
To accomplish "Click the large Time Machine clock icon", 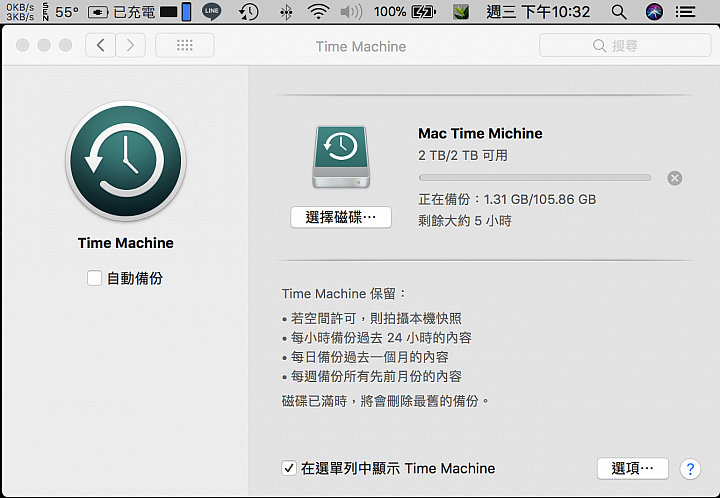I will click(126, 161).
